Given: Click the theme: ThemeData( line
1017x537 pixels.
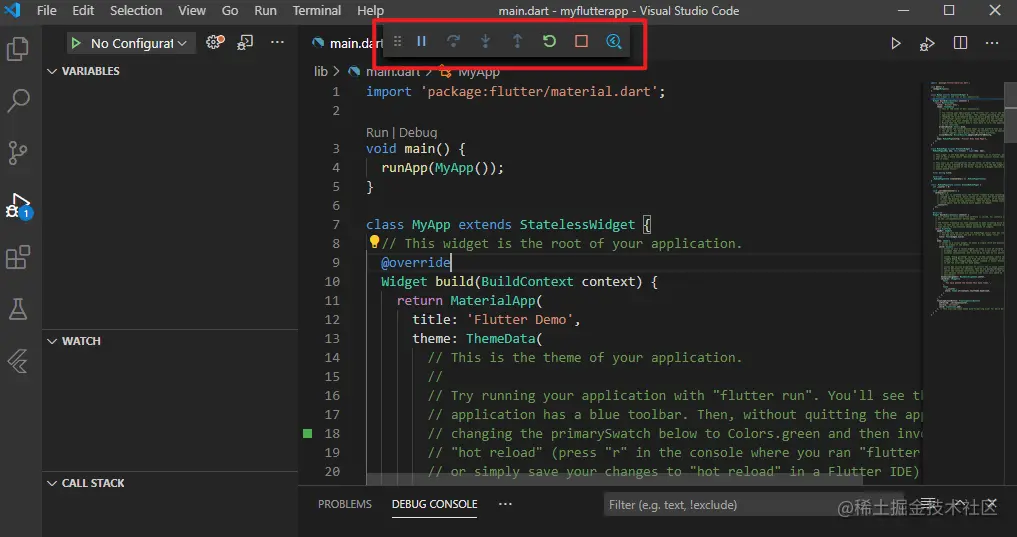Looking at the screenshot, I should pos(477,339).
